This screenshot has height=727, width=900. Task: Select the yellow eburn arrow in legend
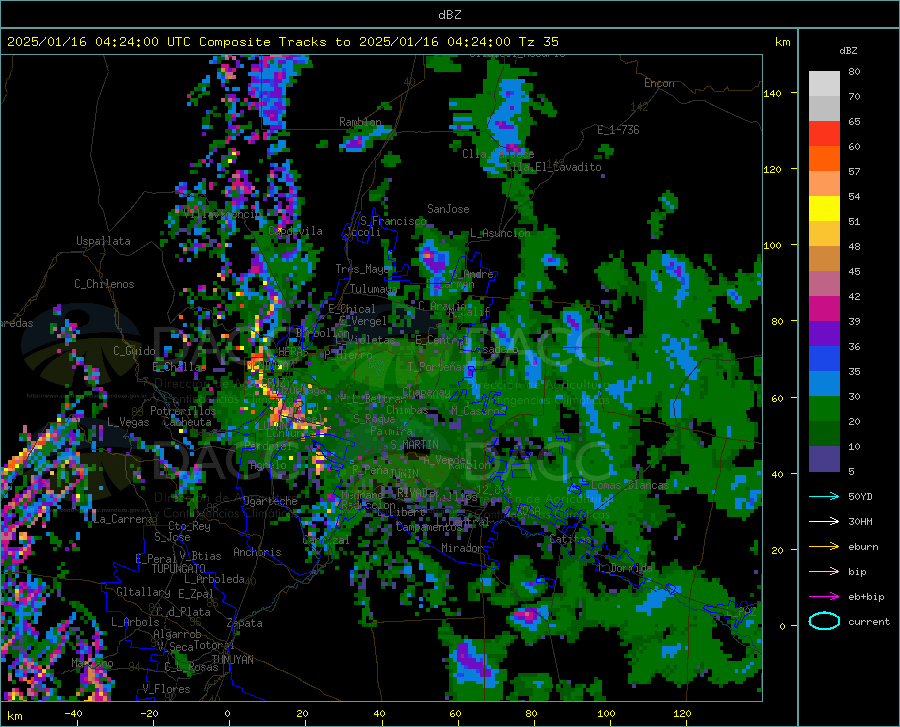824,547
